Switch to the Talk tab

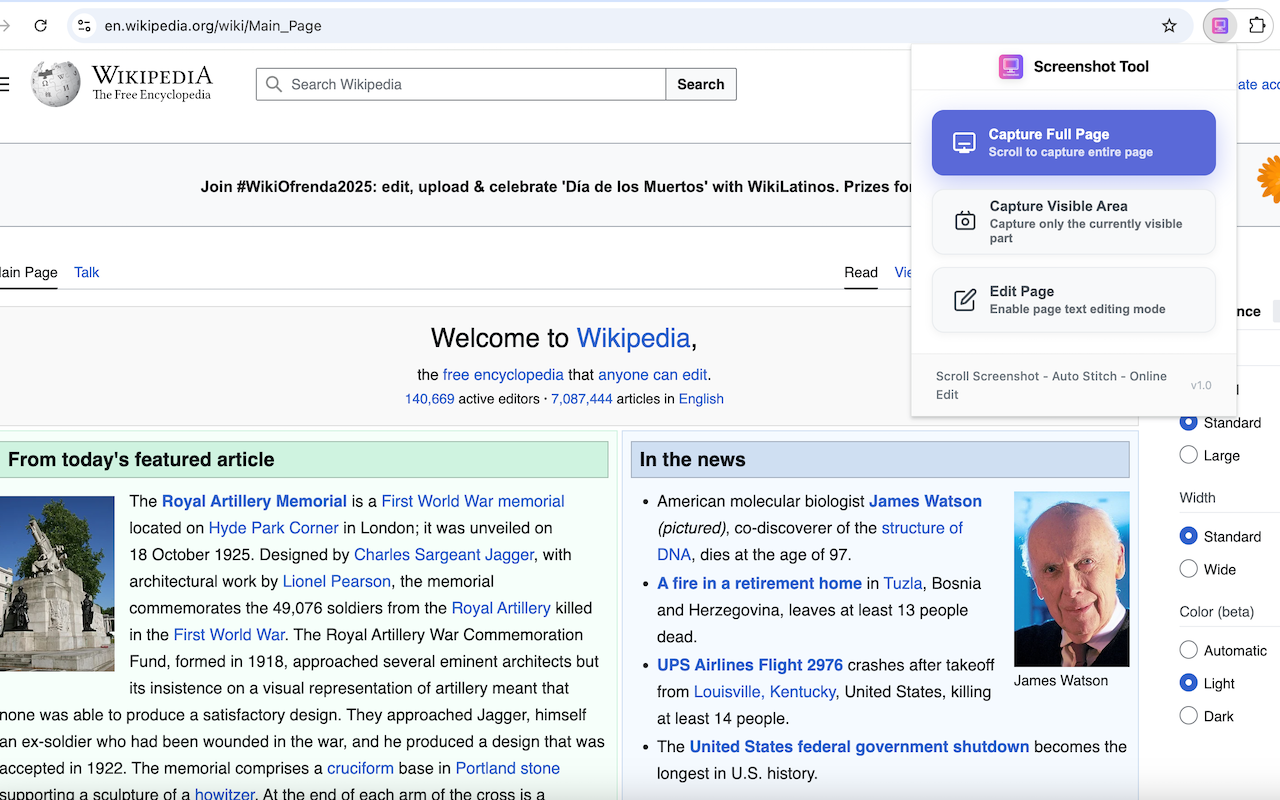(x=87, y=272)
